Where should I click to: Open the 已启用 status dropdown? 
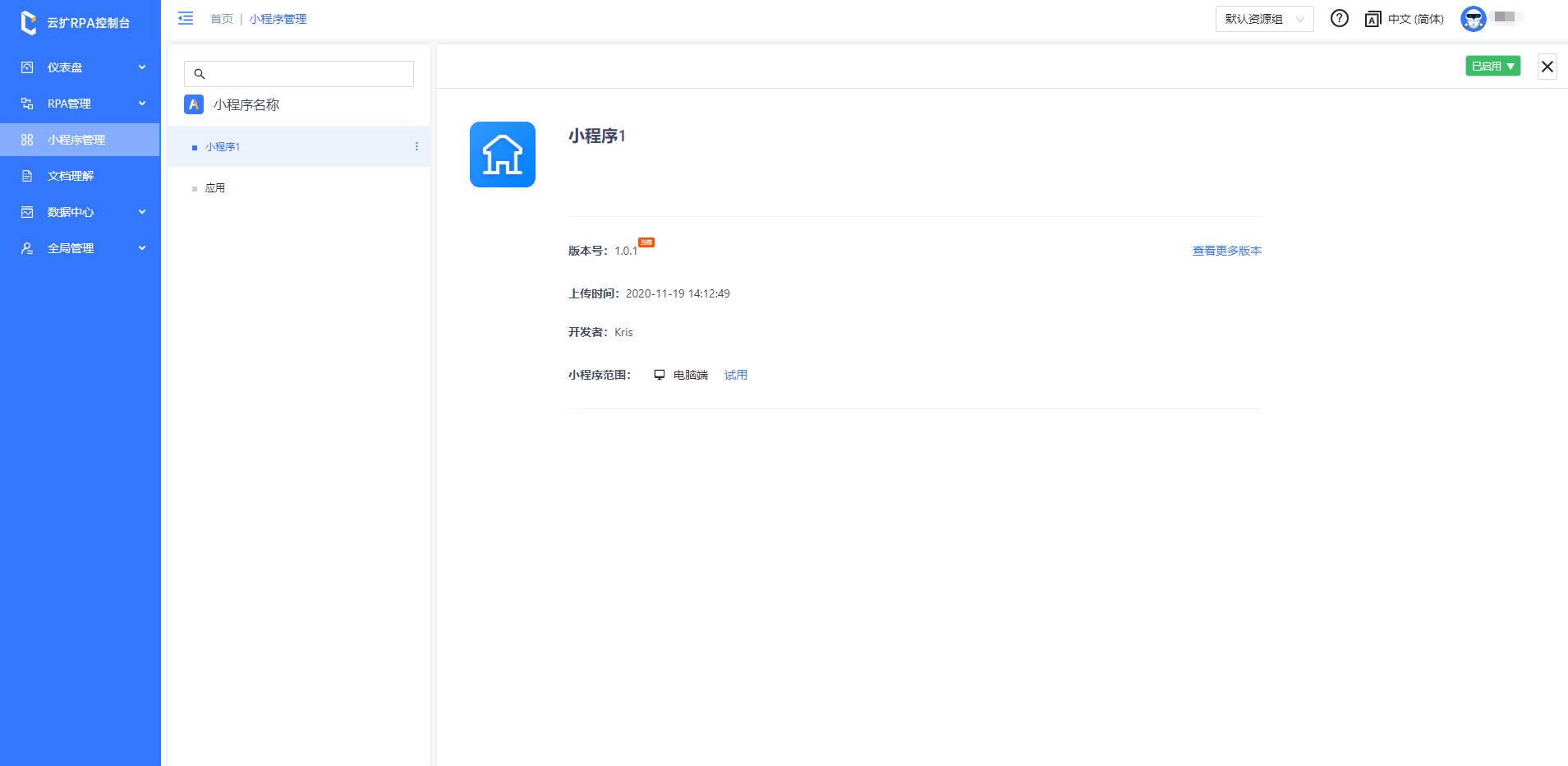click(1492, 67)
